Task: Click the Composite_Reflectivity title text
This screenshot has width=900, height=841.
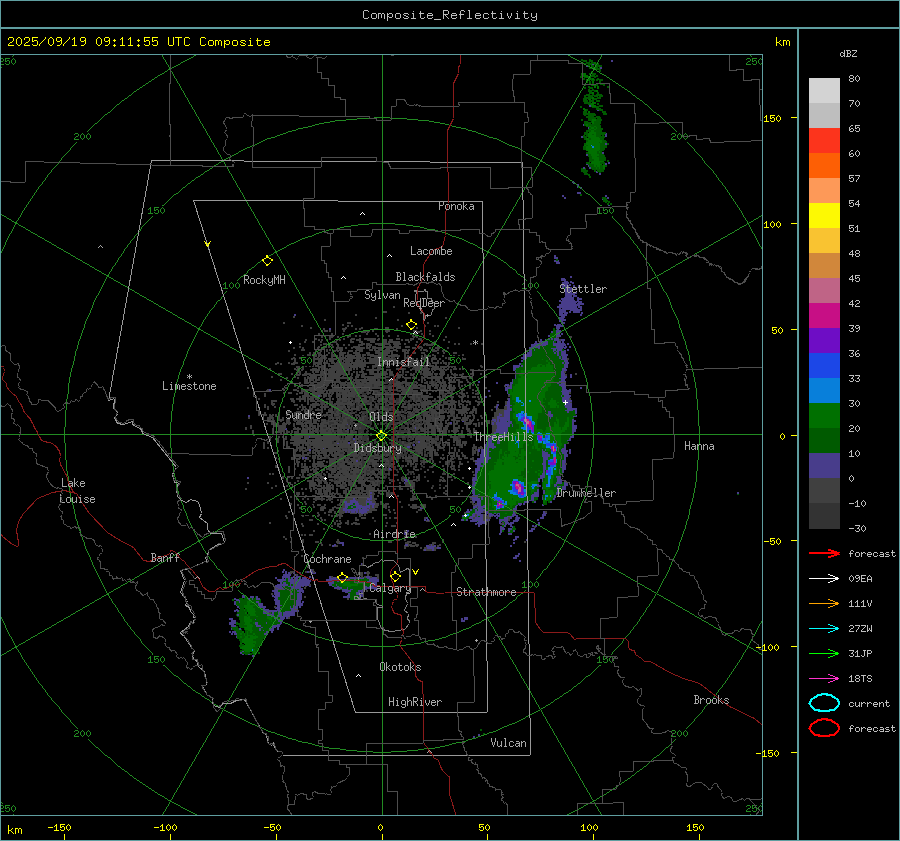Action: tap(449, 15)
